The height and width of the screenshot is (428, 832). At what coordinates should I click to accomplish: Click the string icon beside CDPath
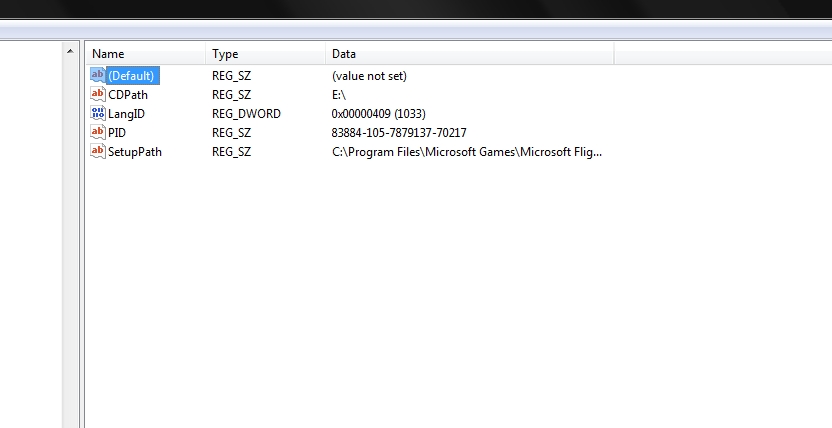[98, 94]
